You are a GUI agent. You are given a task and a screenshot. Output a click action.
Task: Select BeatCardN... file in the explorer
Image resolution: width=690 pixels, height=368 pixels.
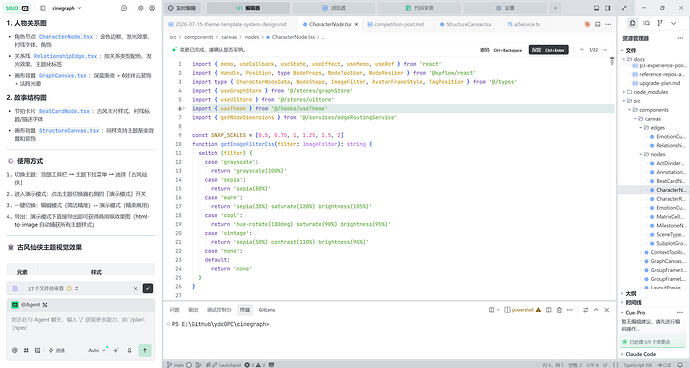pyautogui.click(x=668, y=181)
